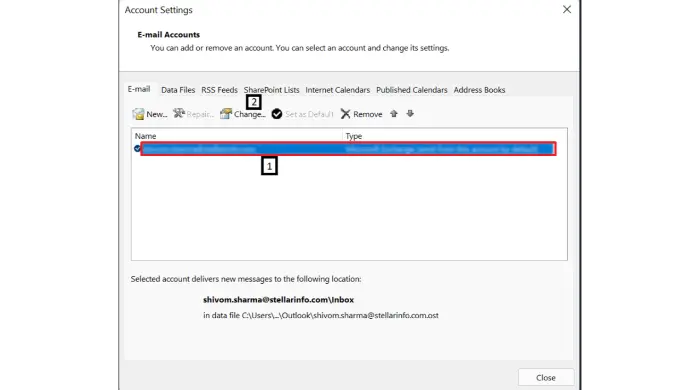This screenshot has width=700, height=390.
Task: Click the default account checkmark in list
Action: point(137,149)
